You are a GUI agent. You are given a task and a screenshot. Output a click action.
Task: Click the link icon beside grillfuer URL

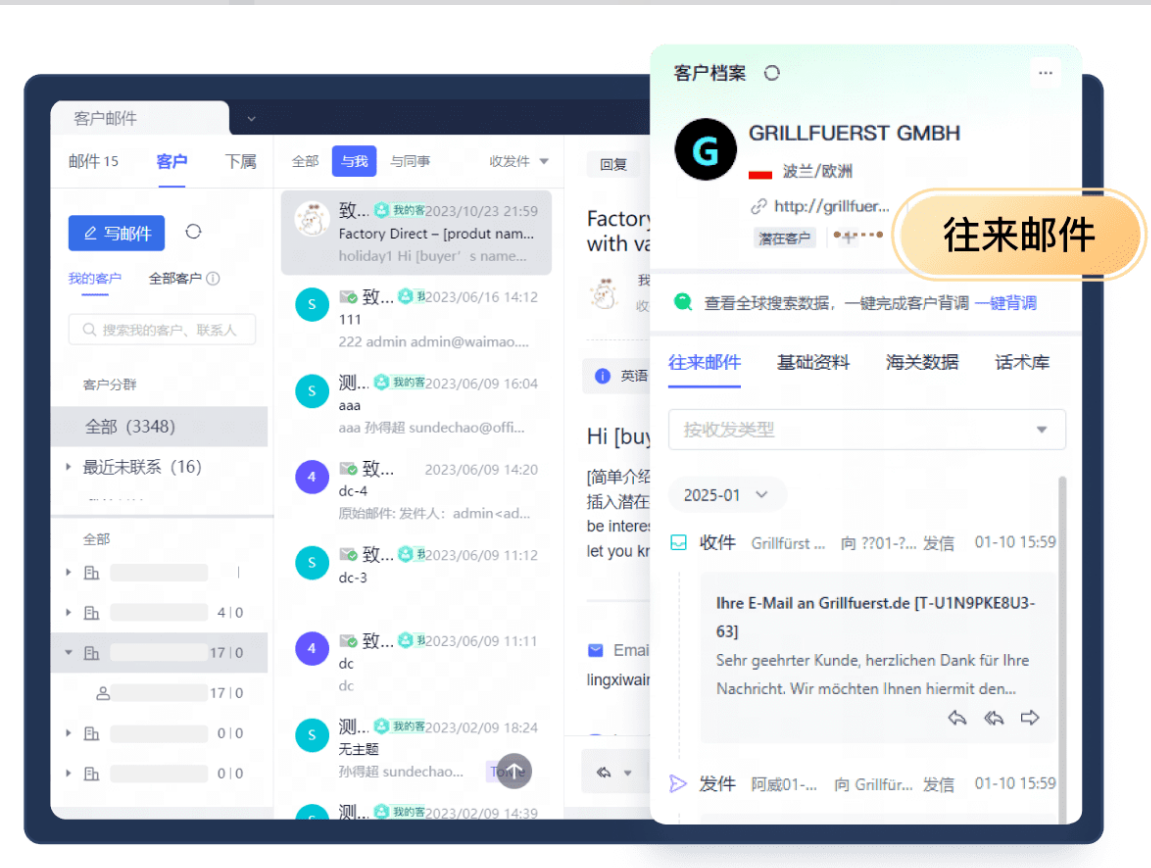point(758,206)
